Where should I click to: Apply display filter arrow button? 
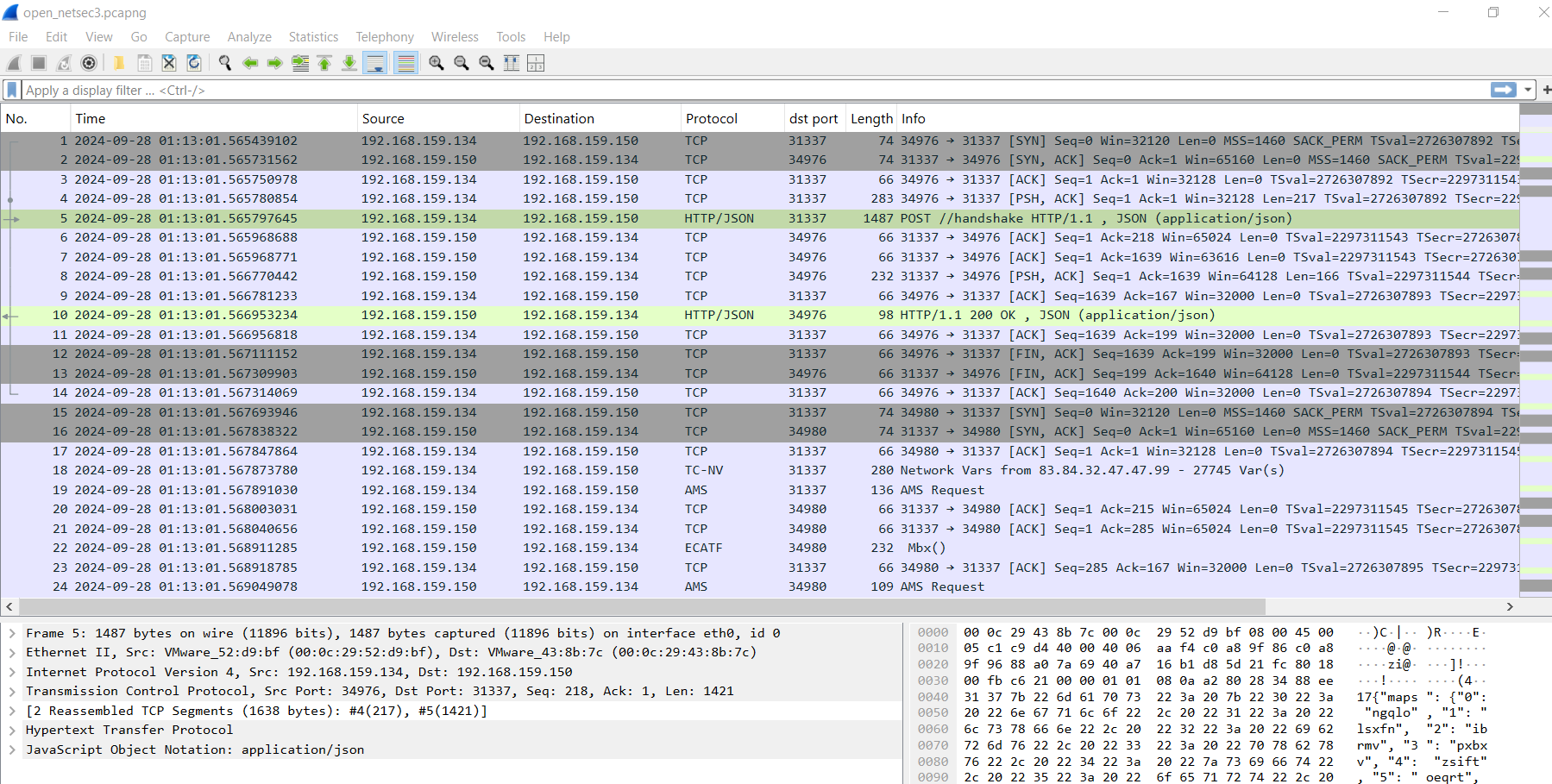1504,90
